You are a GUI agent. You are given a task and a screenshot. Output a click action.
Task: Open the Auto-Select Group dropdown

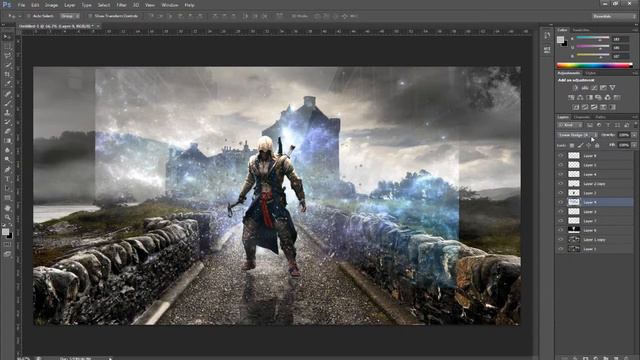click(x=69, y=16)
